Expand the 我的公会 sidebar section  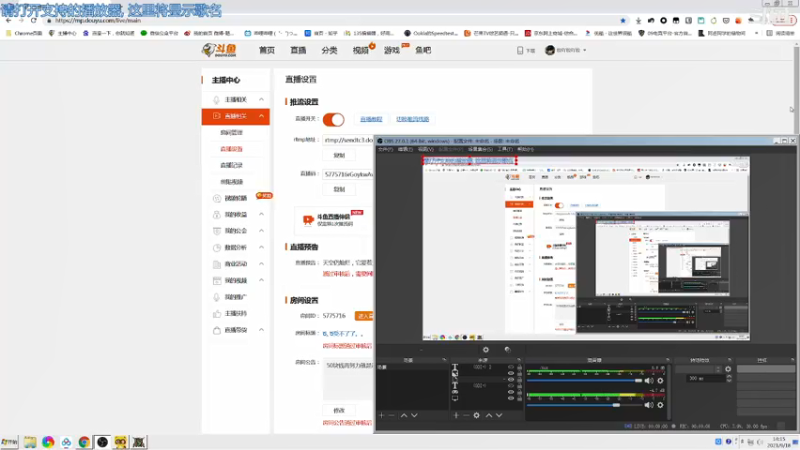tap(261, 231)
